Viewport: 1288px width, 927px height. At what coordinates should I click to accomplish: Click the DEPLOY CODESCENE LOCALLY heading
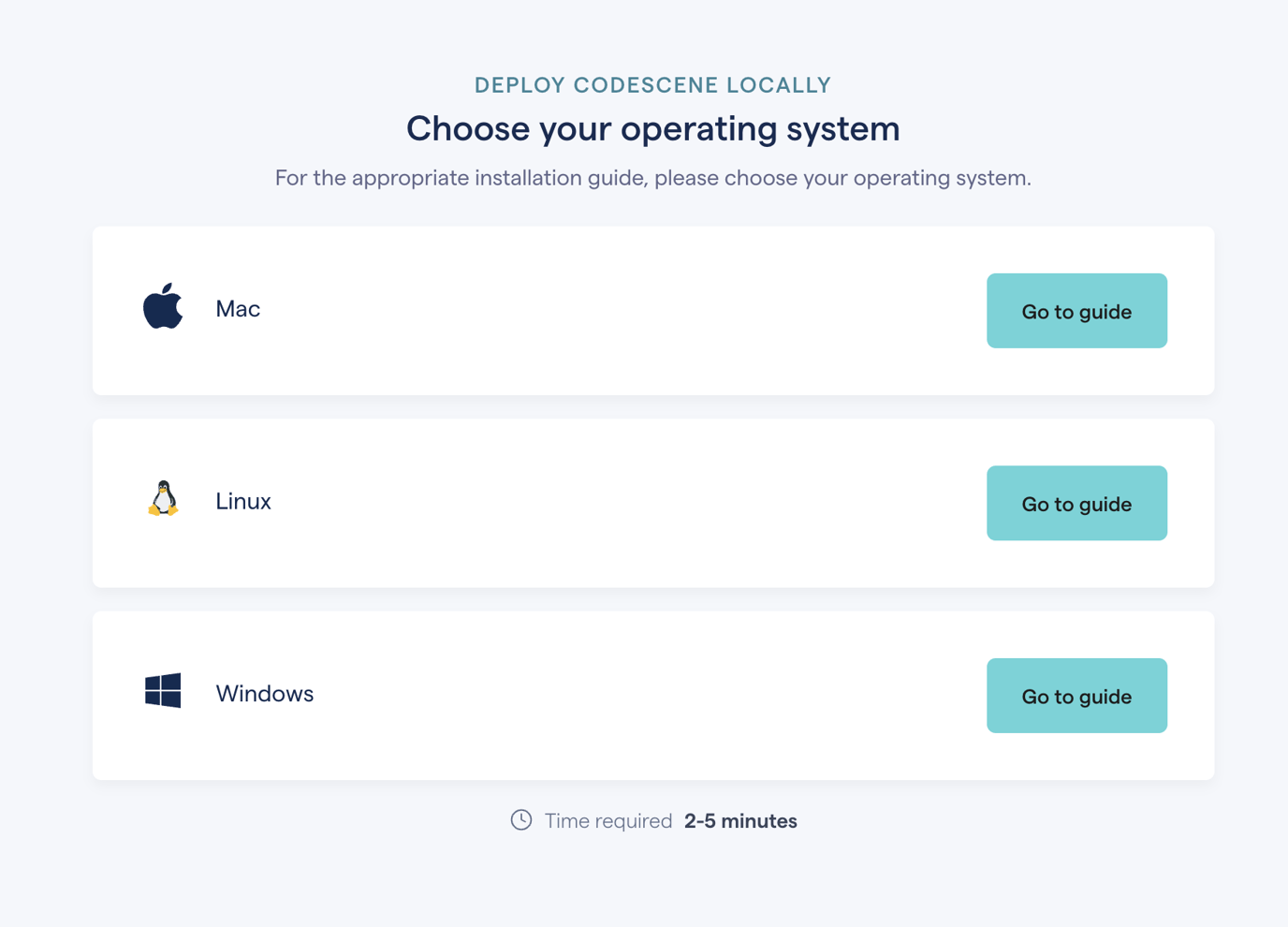651,84
